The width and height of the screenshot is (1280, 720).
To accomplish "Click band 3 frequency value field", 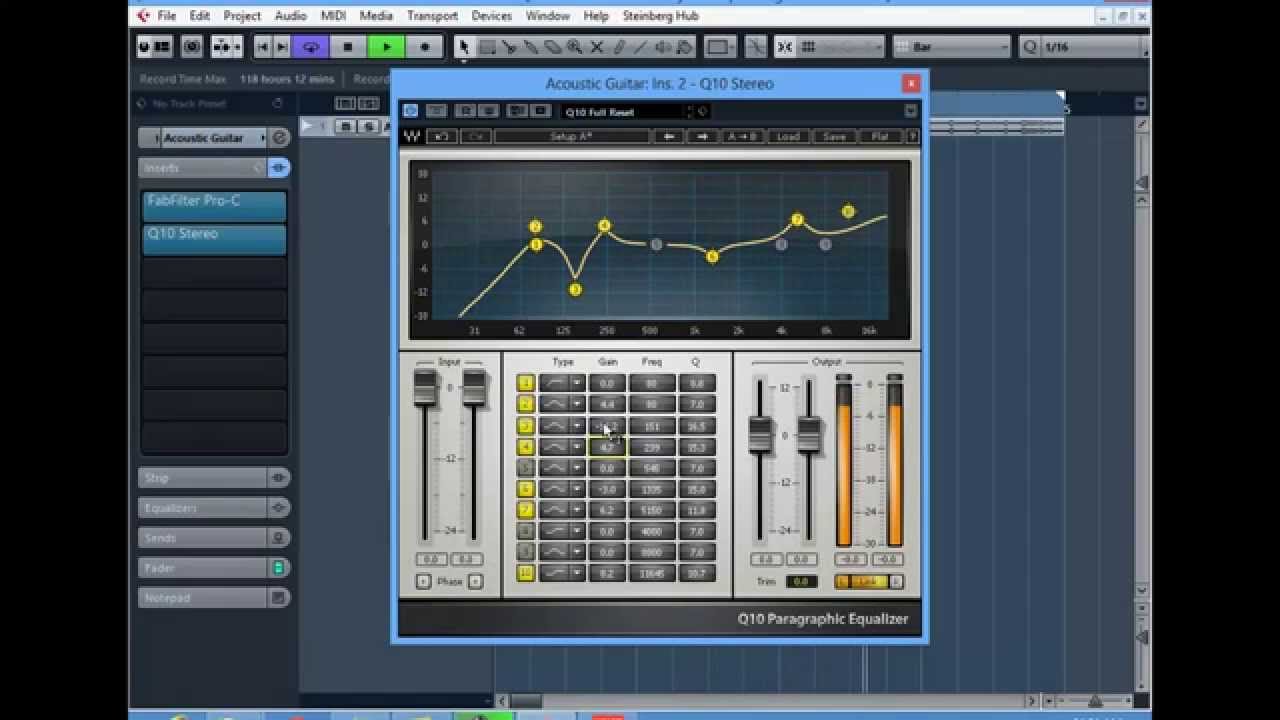I will pyautogui.click(x=652, y=426).
